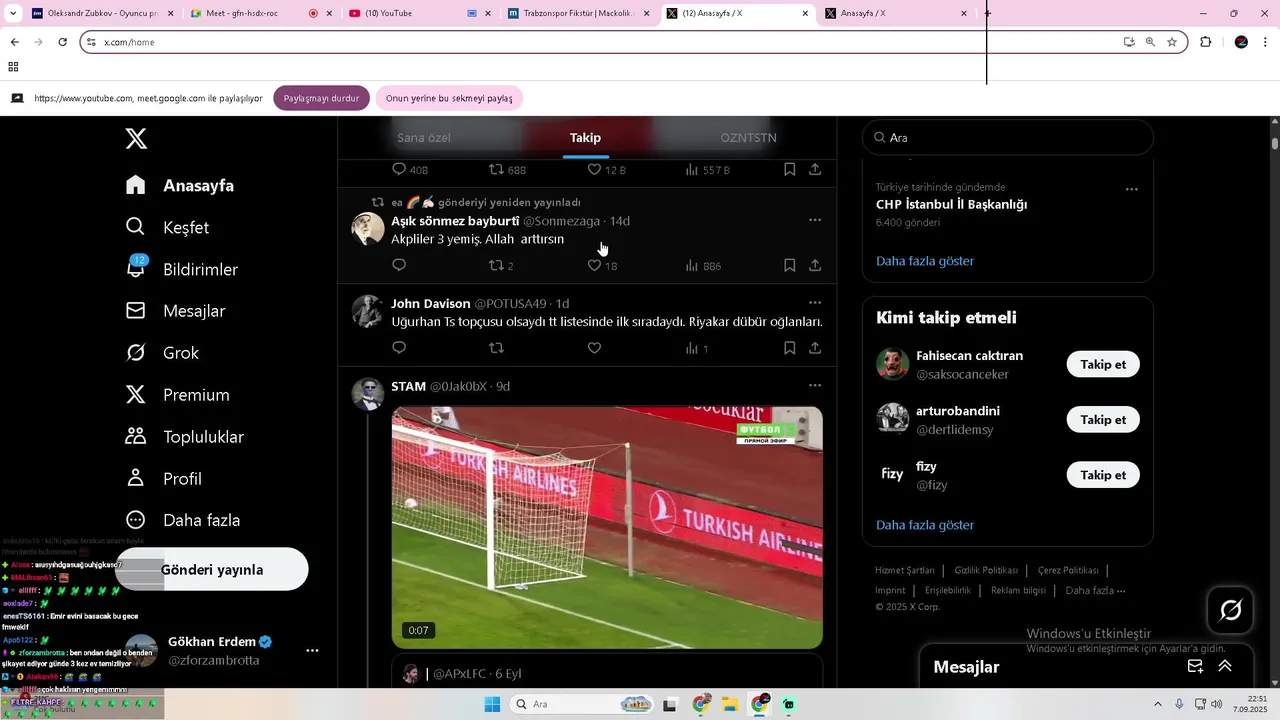Click the X logo in sidebar
This screenshot has width=1280, height=720.
[136, 138]
